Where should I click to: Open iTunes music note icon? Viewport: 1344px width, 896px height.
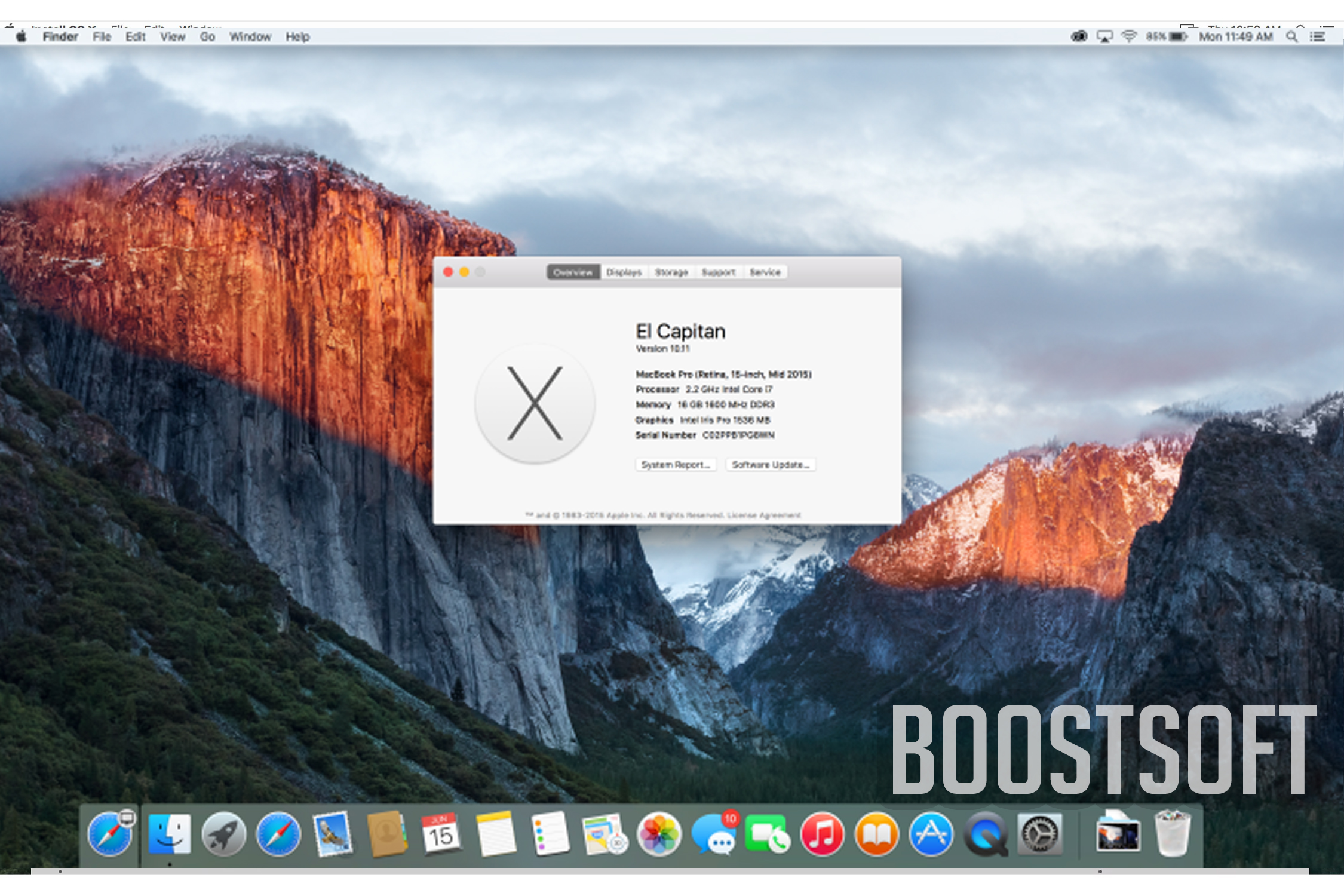(822, 834)
